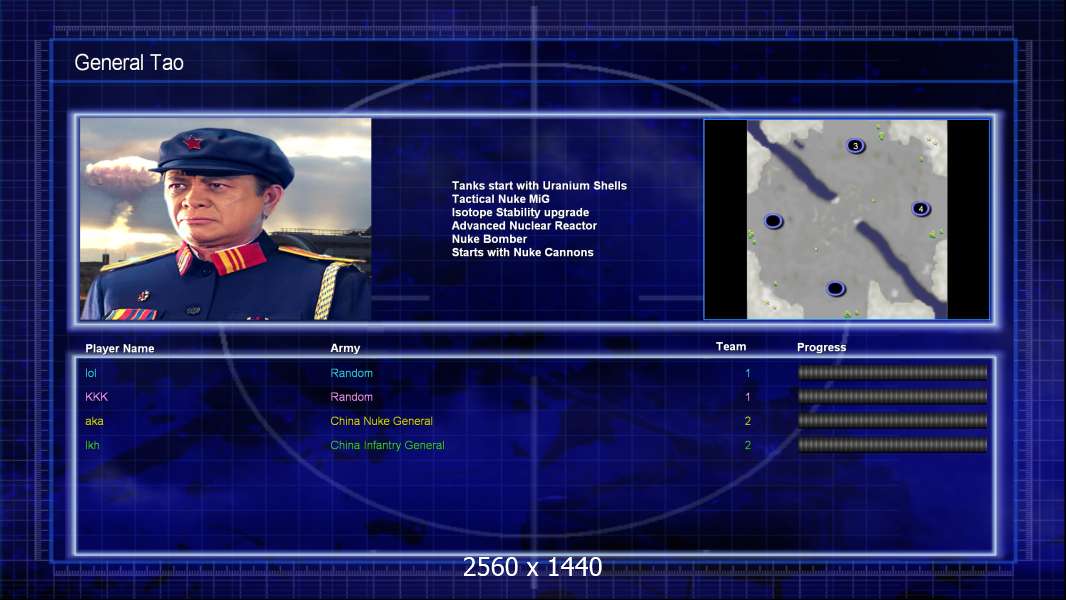Viewport: 1066px width, 600px height.
Task: Click General Tao's portrait image
Action: tap(226, 219)
